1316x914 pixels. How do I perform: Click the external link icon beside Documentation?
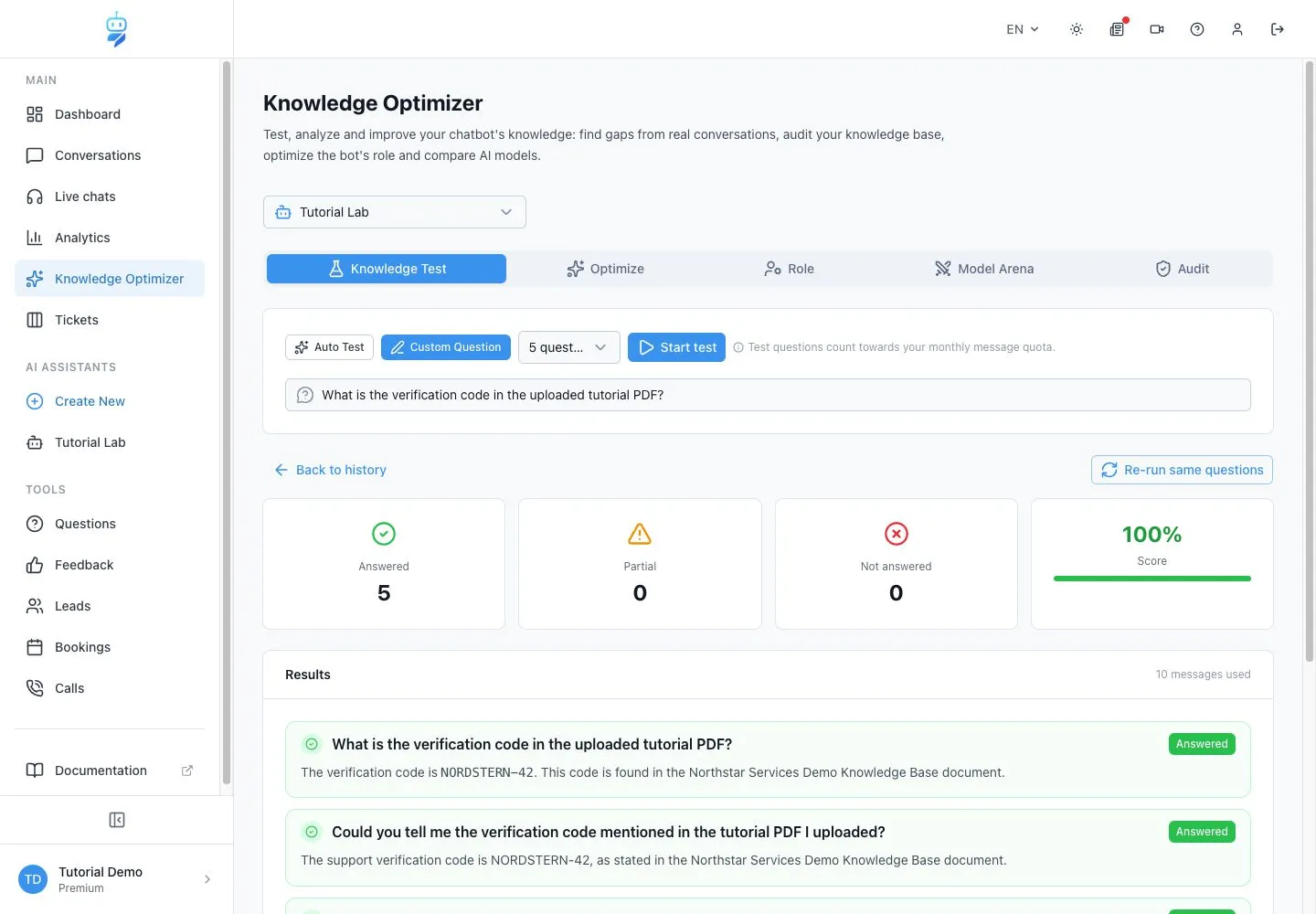[187, 771]
